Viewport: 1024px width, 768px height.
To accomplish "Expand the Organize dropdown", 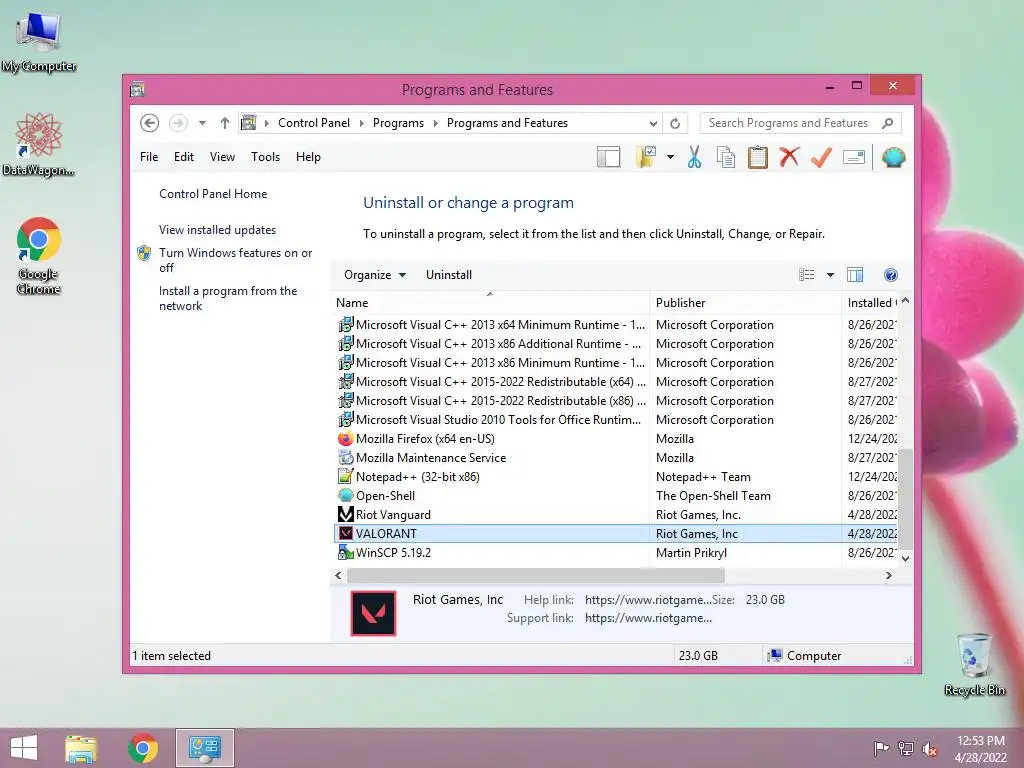I will [375, 275].
